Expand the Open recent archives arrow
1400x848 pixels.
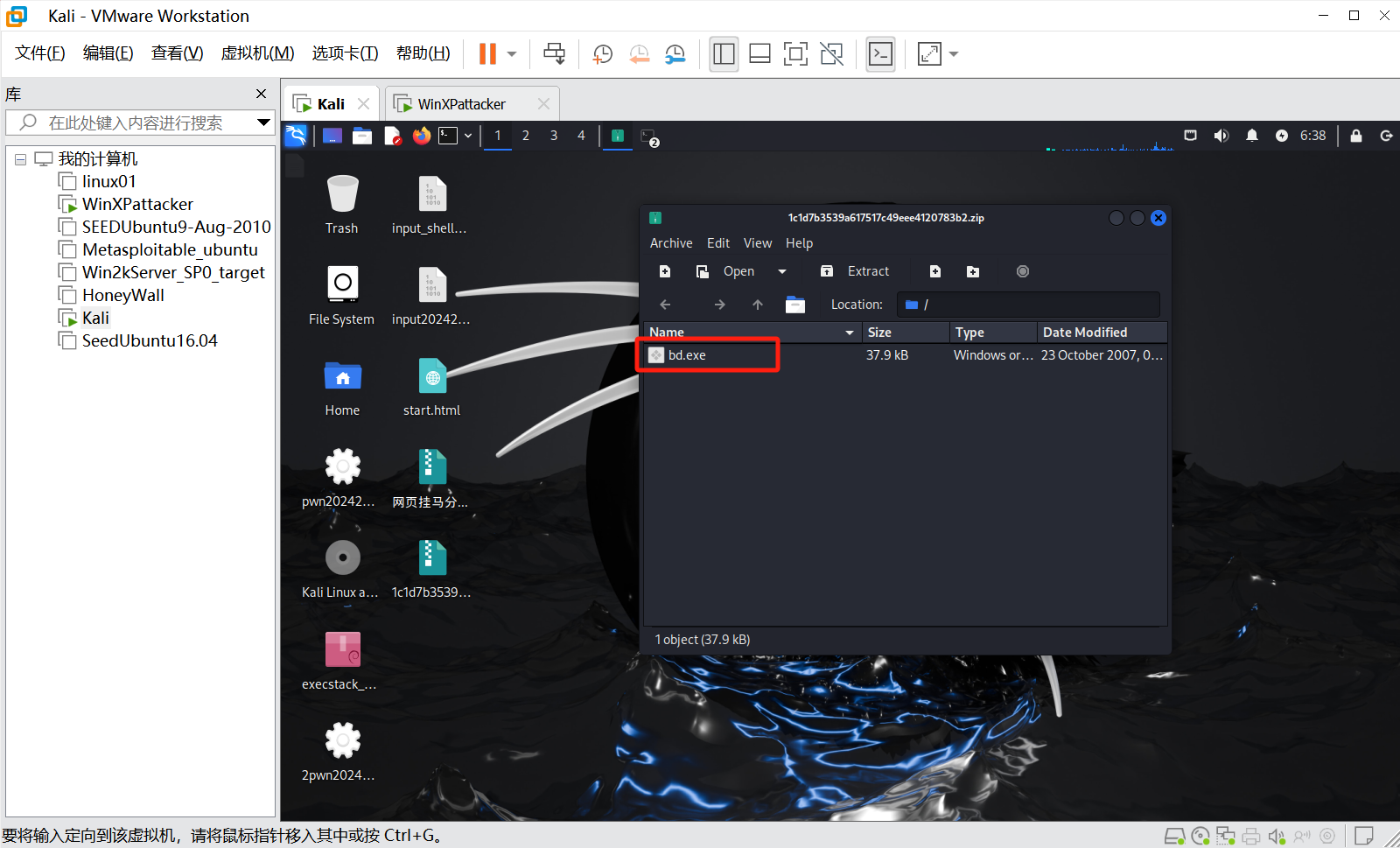tap(782, 271)
